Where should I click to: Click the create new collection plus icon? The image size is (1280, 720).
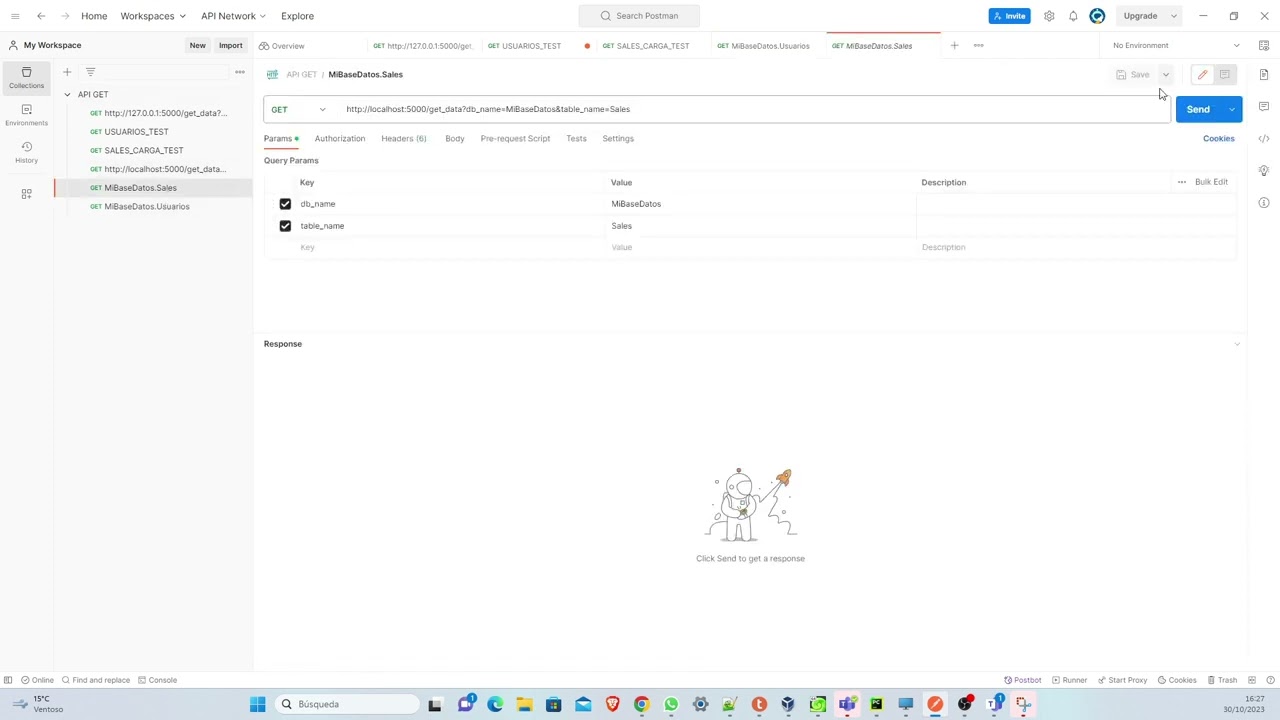click(x=67, y=72)
